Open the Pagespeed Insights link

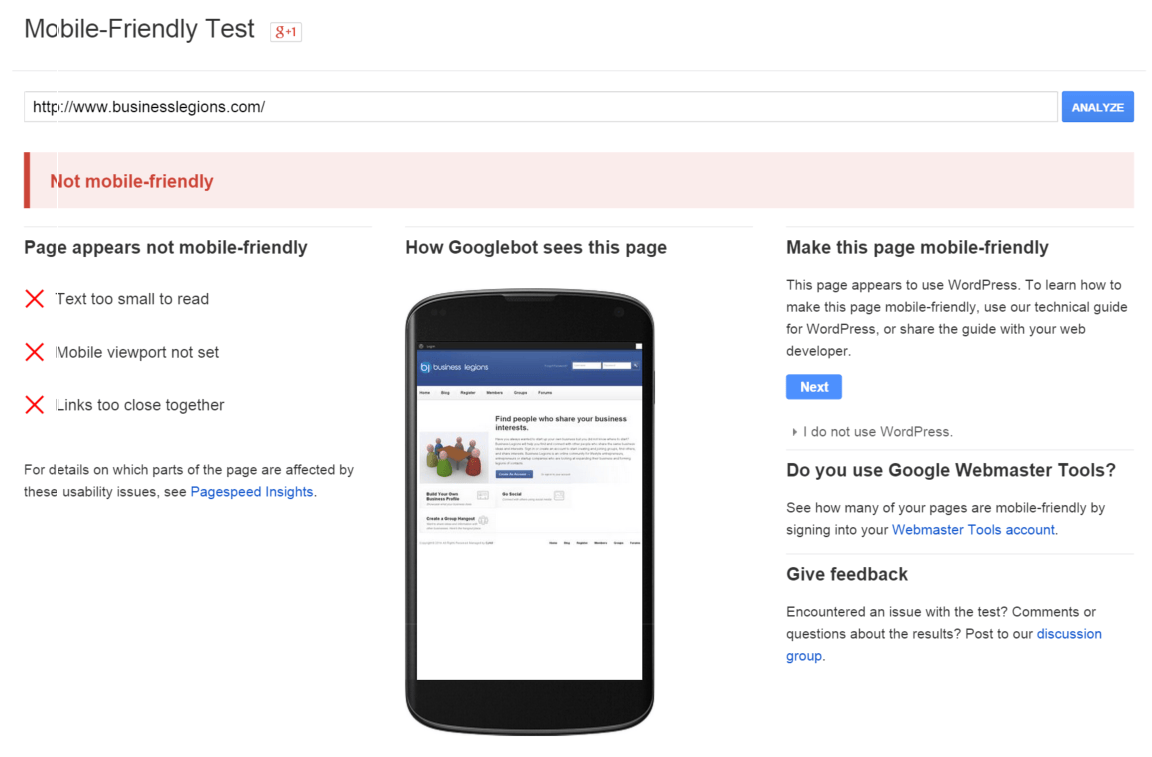(252, 491)
